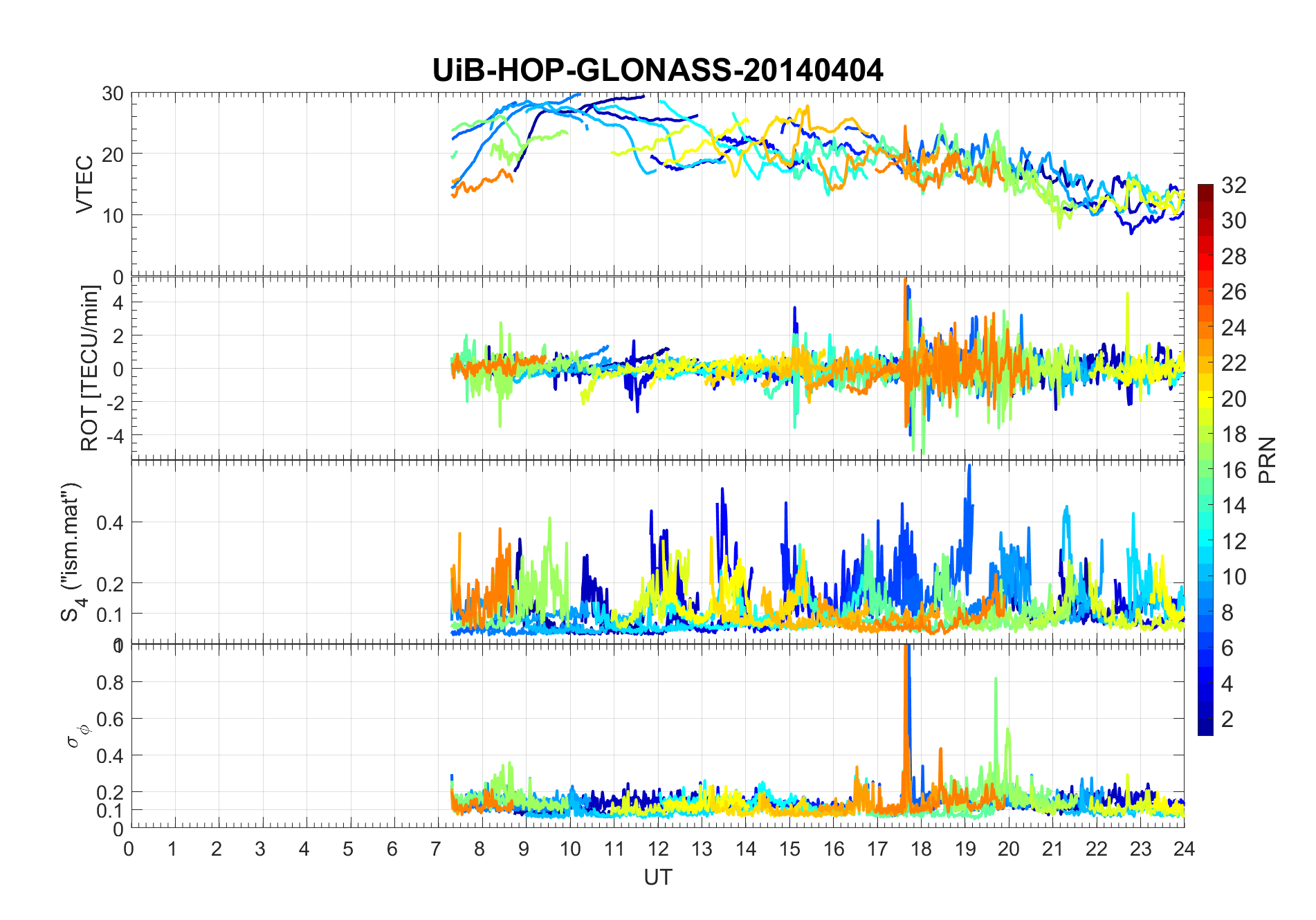Click sigma-phi y-axis tick 0.8
The height and width of the screenshot is (920, 1316).
point(110,683)
